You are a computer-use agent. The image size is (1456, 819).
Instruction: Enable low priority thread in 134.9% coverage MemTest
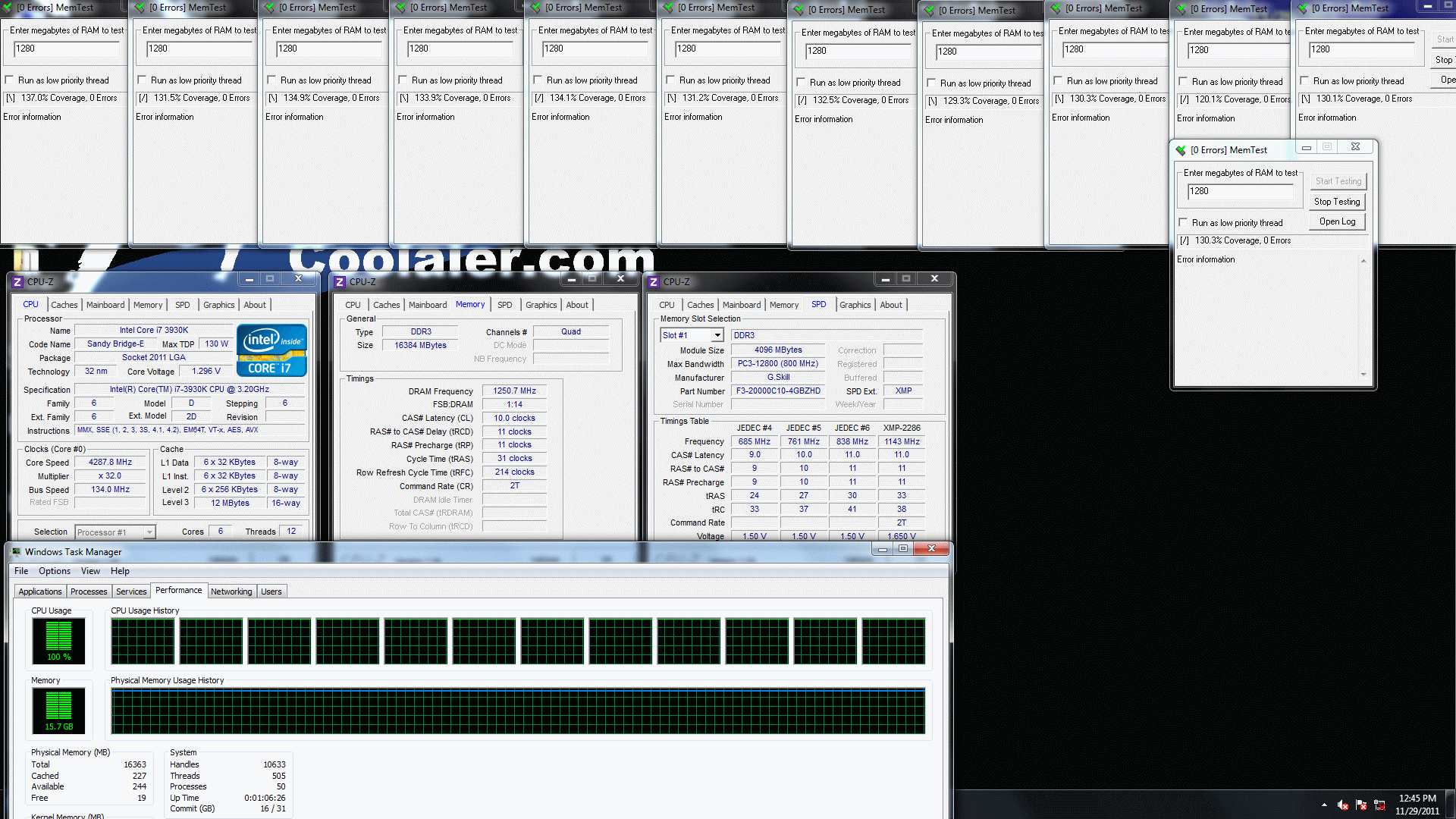[271, 80]
